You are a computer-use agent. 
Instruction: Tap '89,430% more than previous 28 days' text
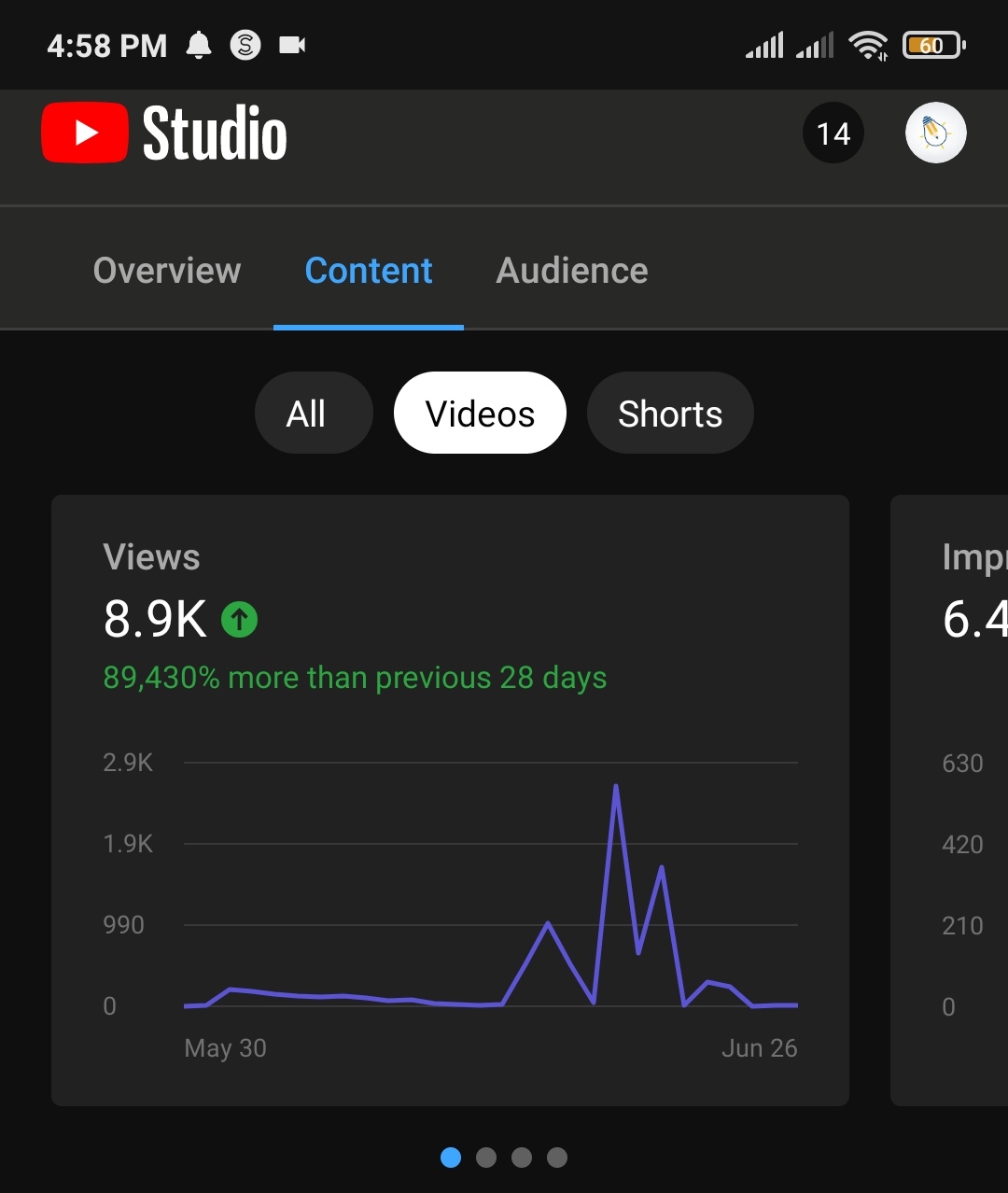click(x=355, y=678)
